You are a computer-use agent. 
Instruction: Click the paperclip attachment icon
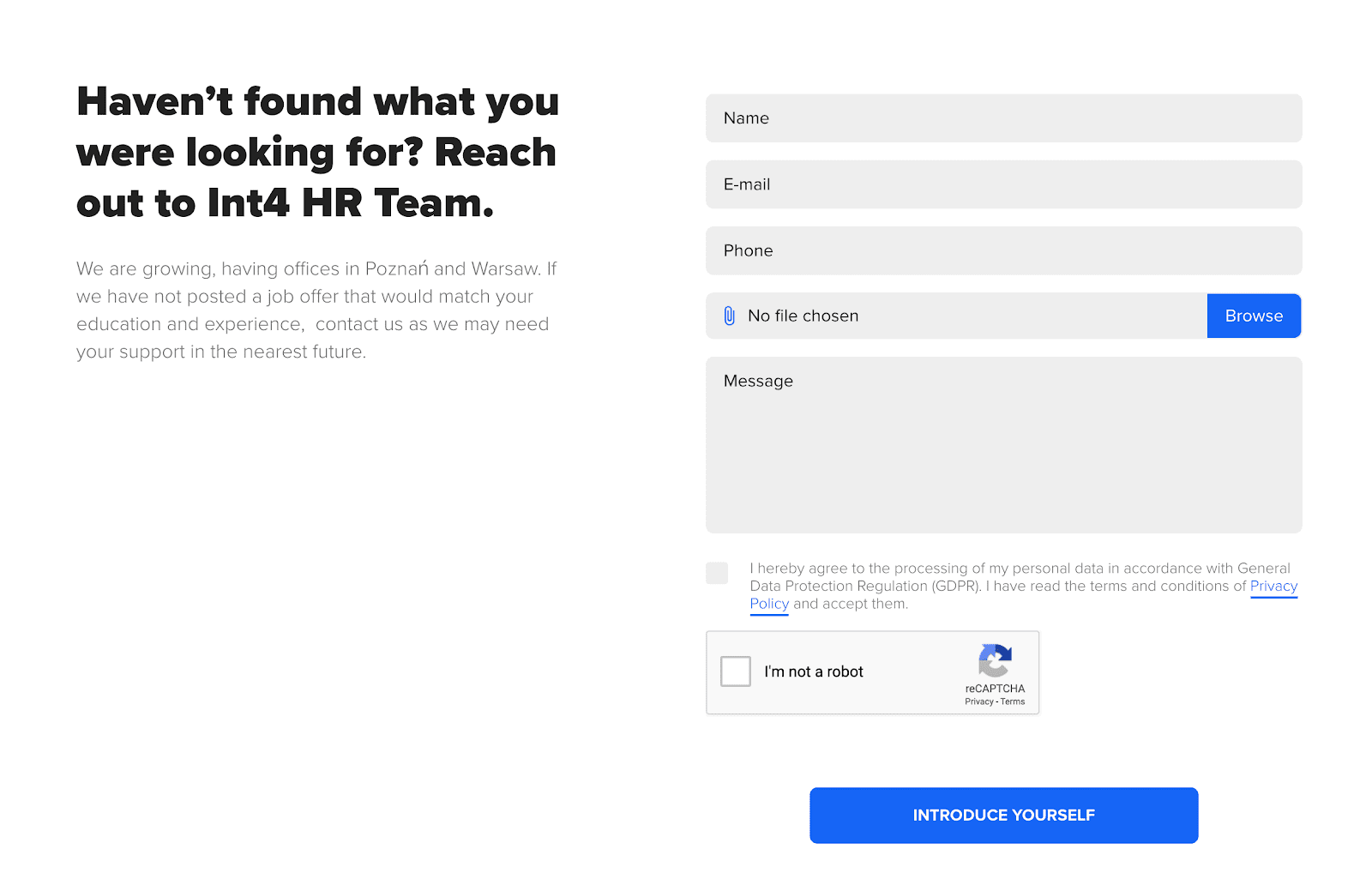(x=729, y=316)
